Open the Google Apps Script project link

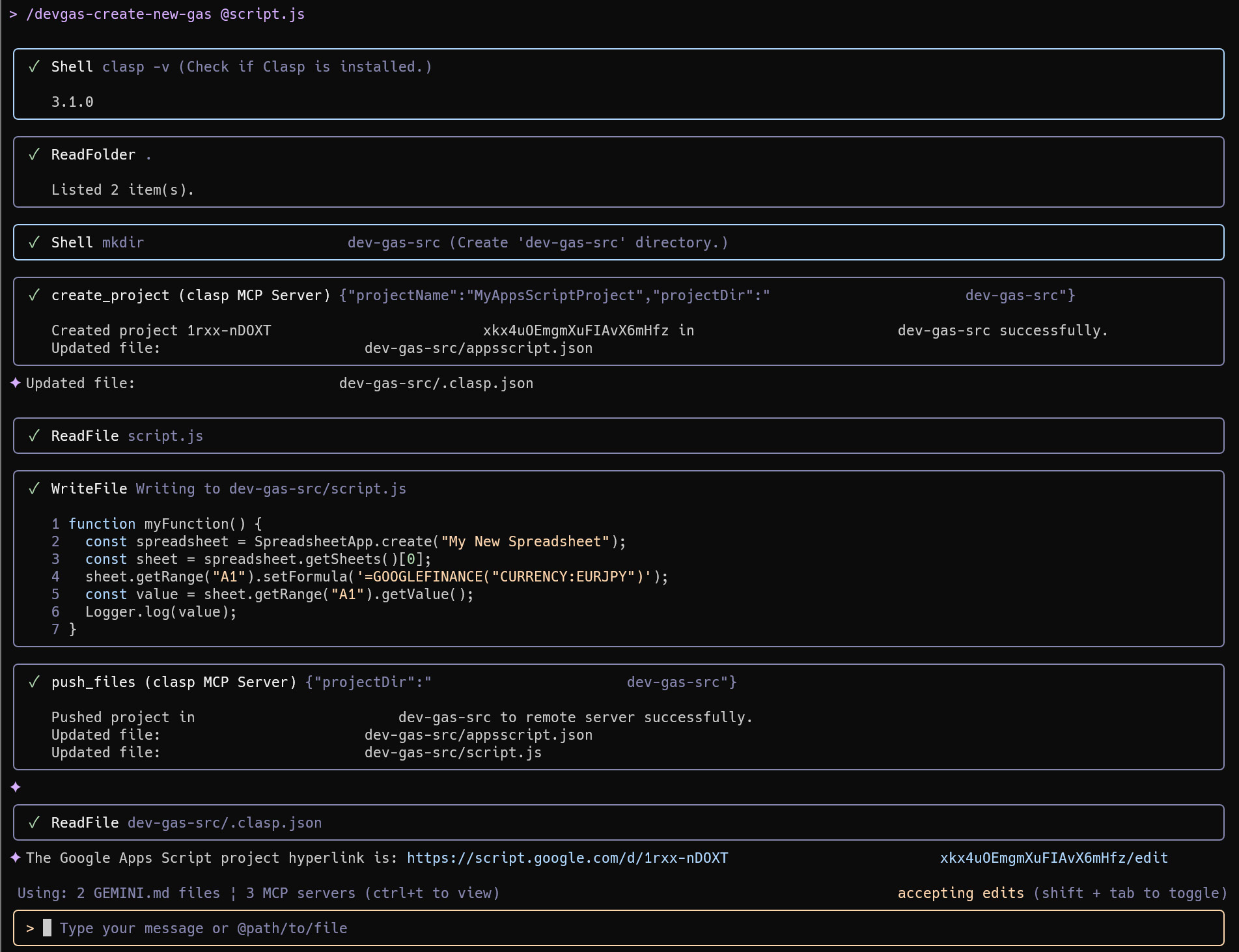[567, 858]
